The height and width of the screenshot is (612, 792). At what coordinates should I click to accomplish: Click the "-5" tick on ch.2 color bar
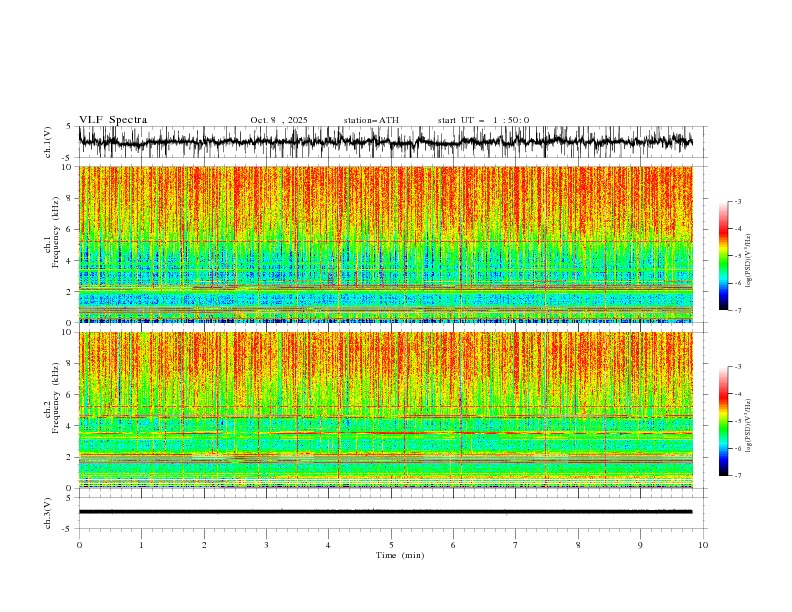pos(738,421)
